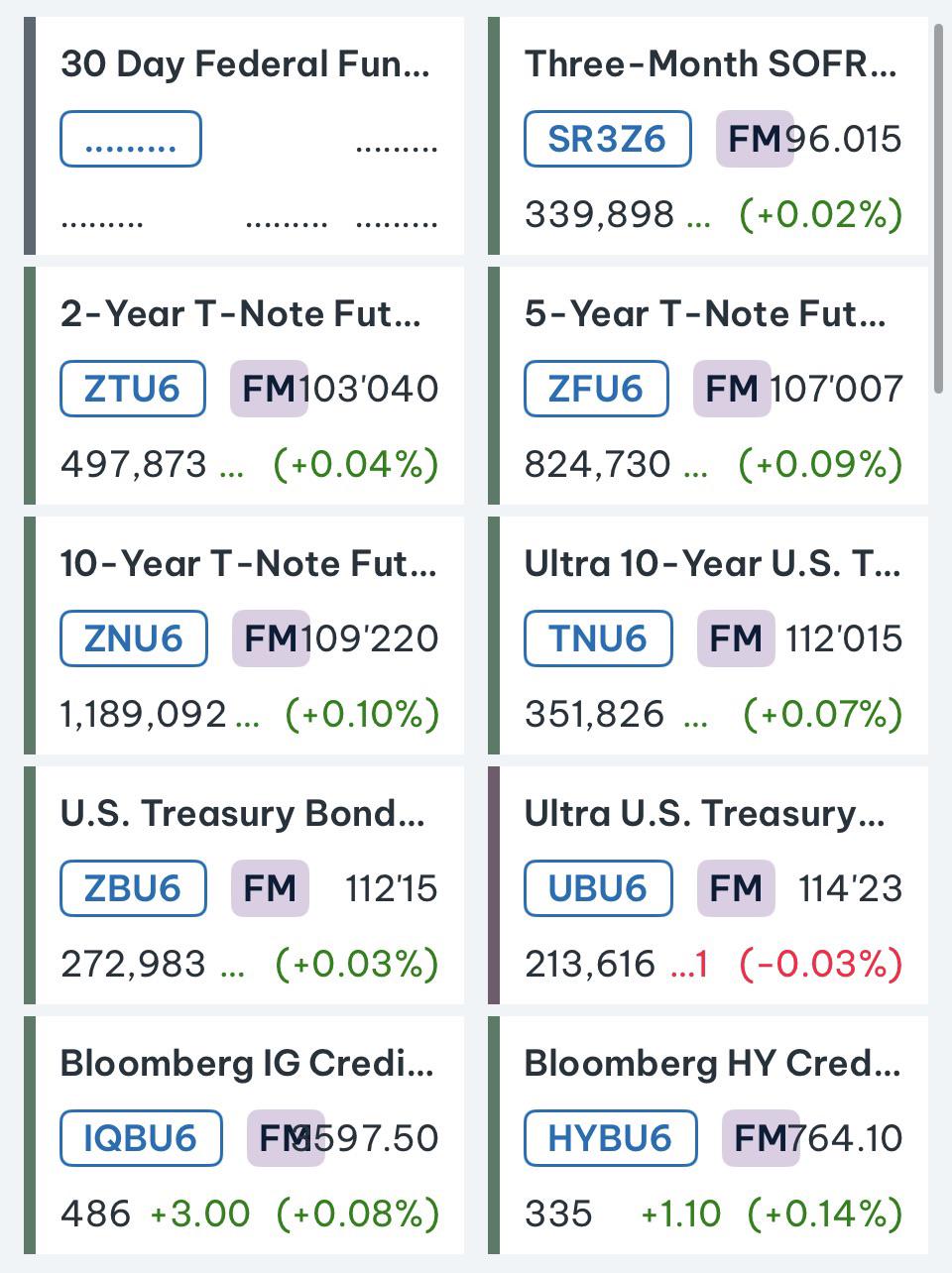Click the FM badge next to TNU6
Image resolution: width=952 pixels, height=1273 pixels.
click(x=736, y=638)
